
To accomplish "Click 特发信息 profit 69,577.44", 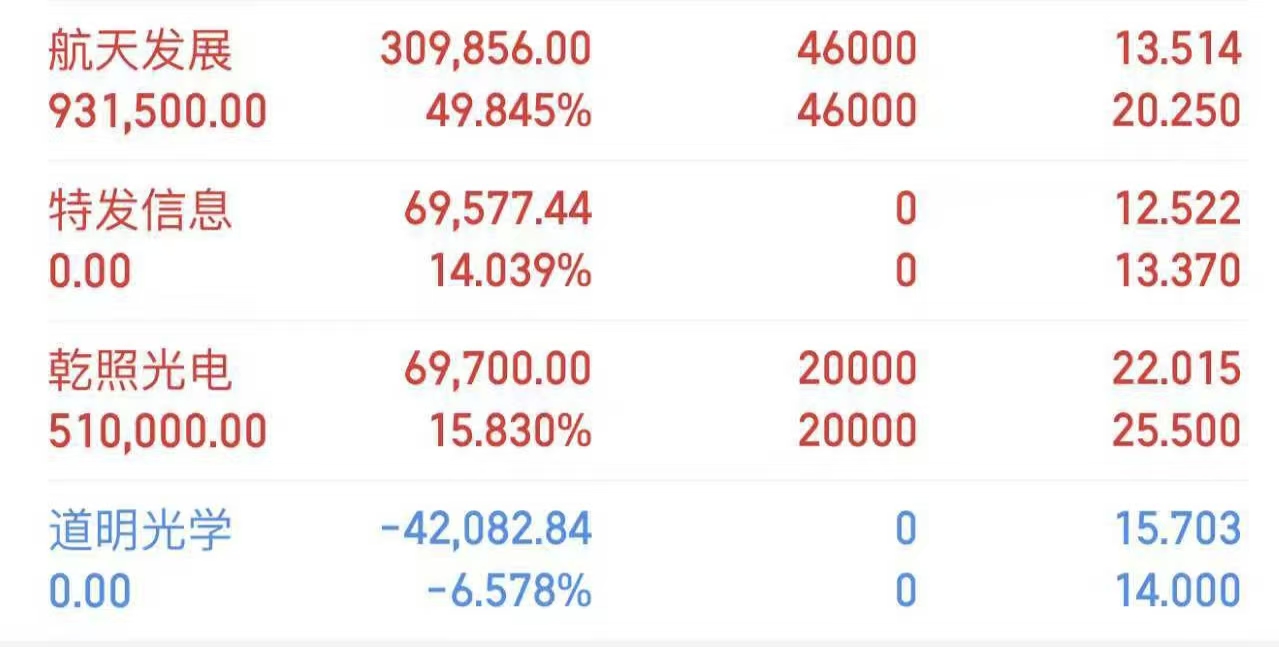I will (497, 210).
